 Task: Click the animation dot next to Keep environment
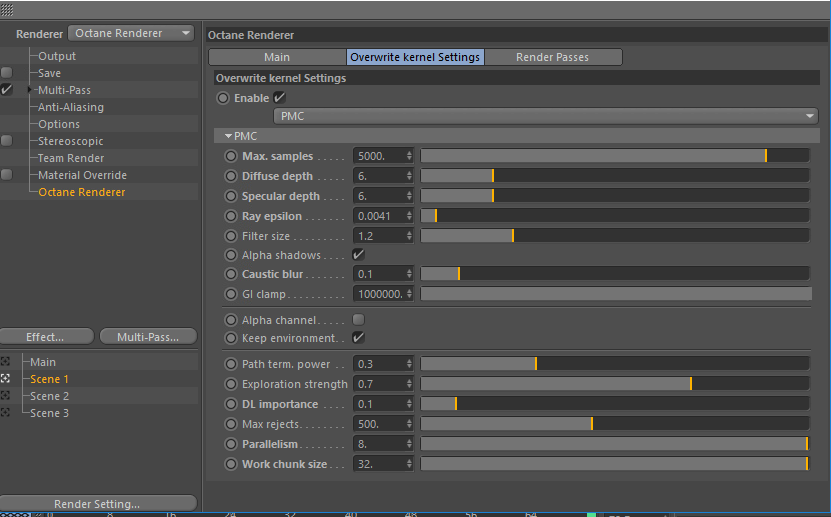(x=231, y=338)
